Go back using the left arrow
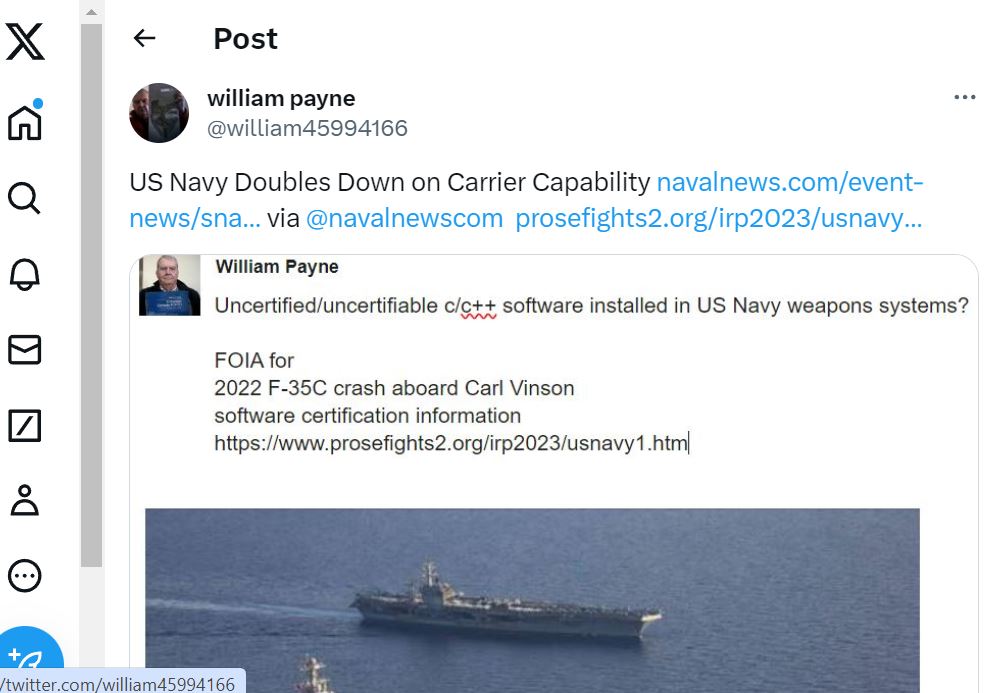The image size is (989, 693). point(144,38)
